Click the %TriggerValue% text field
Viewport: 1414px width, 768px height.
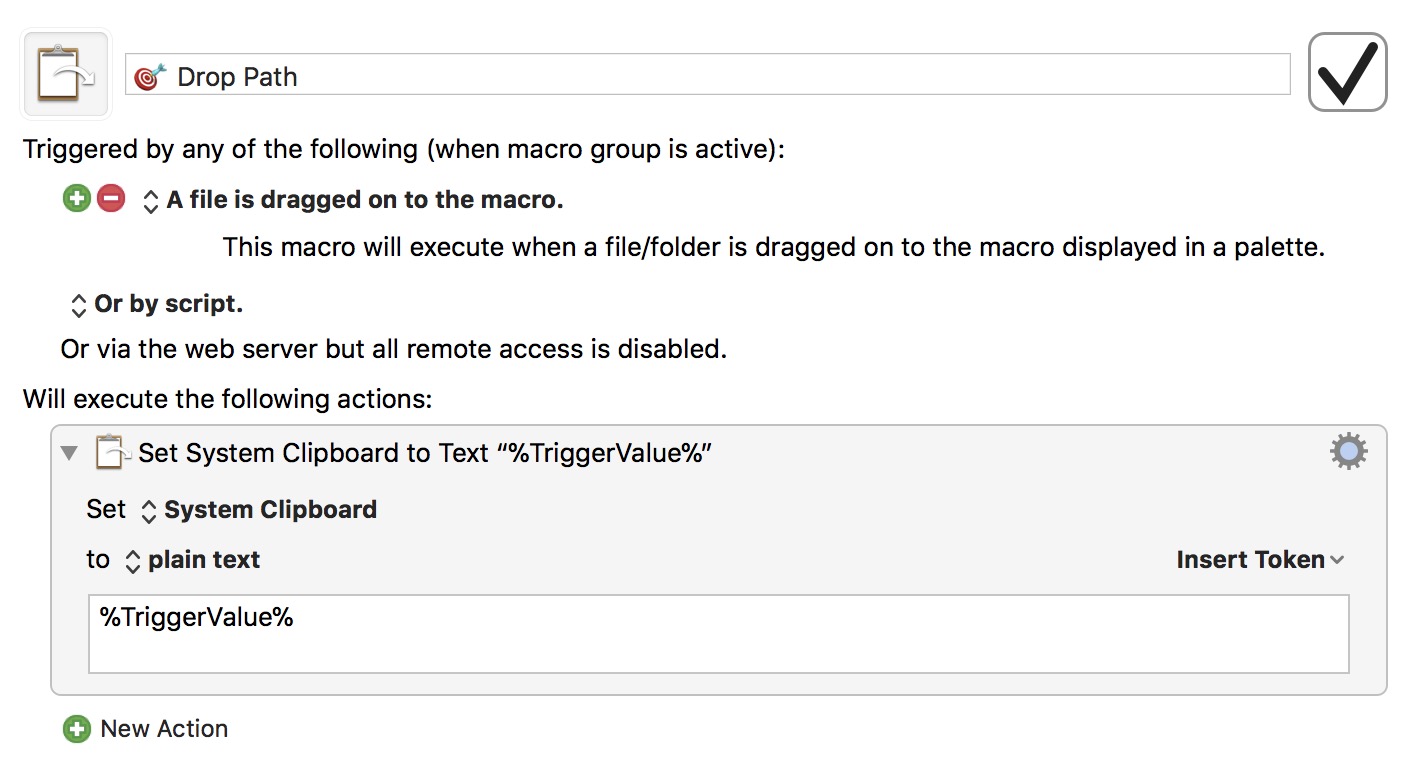pos(718,634)
